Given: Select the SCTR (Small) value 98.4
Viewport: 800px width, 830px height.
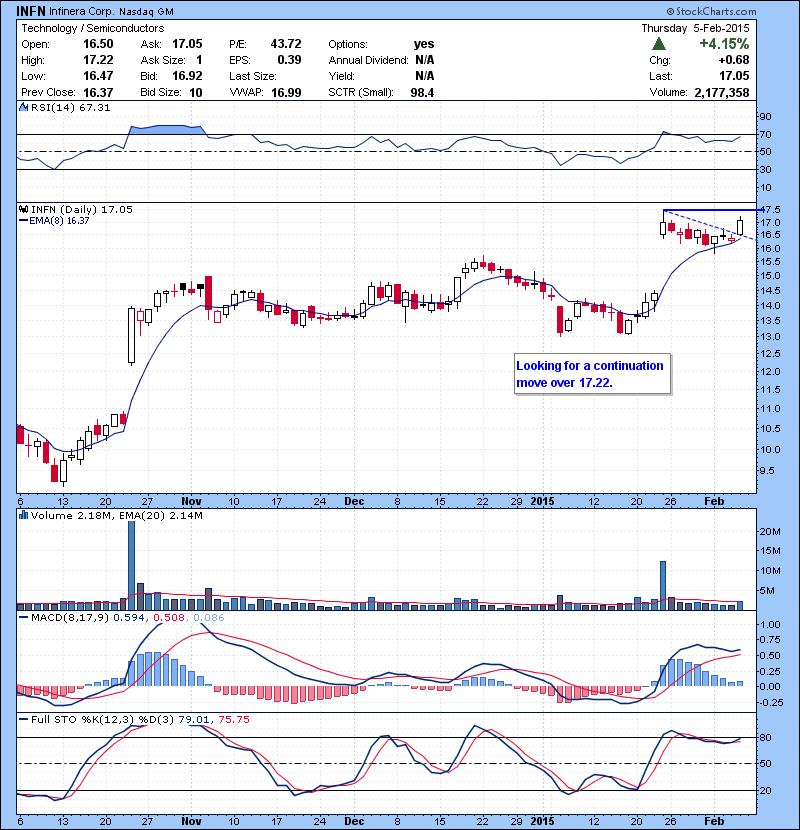Looking at the screenshot, I should click(424, 92).
